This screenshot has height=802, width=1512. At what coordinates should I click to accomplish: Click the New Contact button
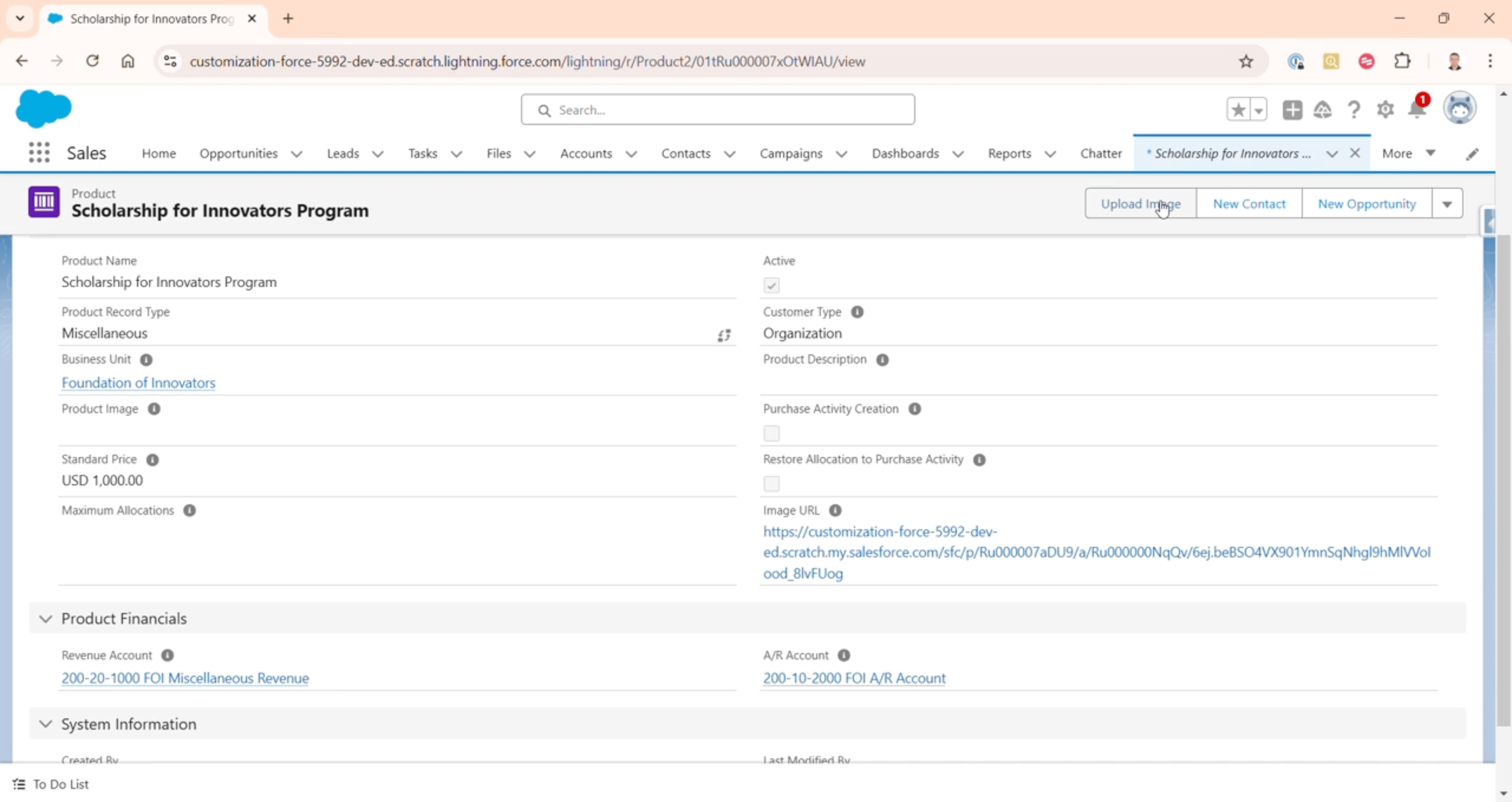click(x=1249, y=204)
